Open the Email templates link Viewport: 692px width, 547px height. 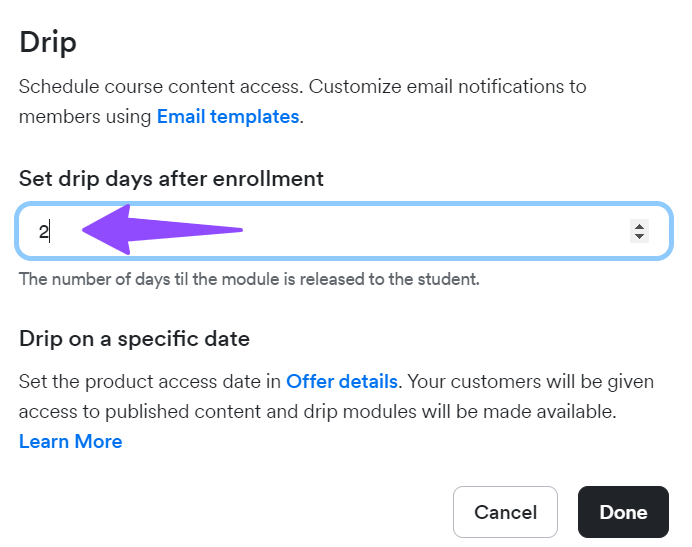pos(228,117)
